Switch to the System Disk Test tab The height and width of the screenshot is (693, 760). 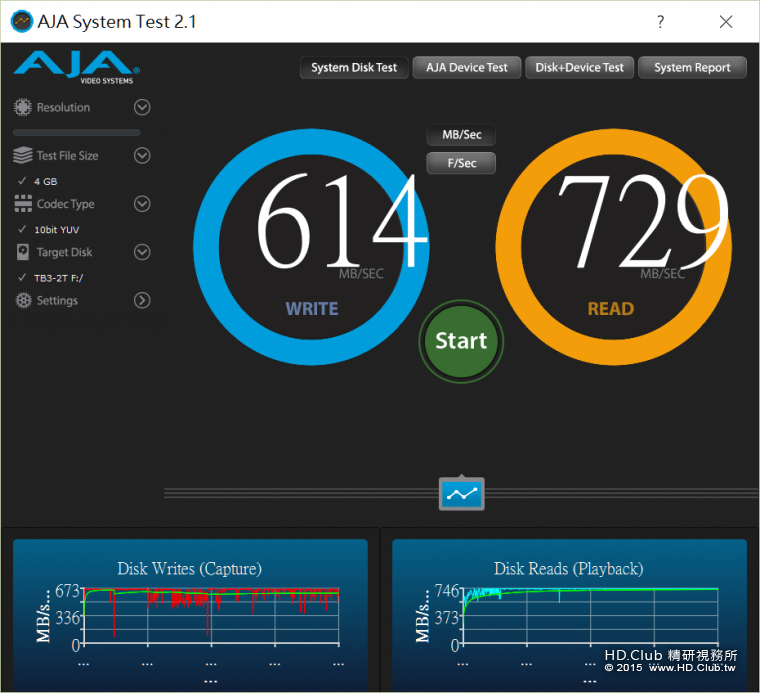353,68
